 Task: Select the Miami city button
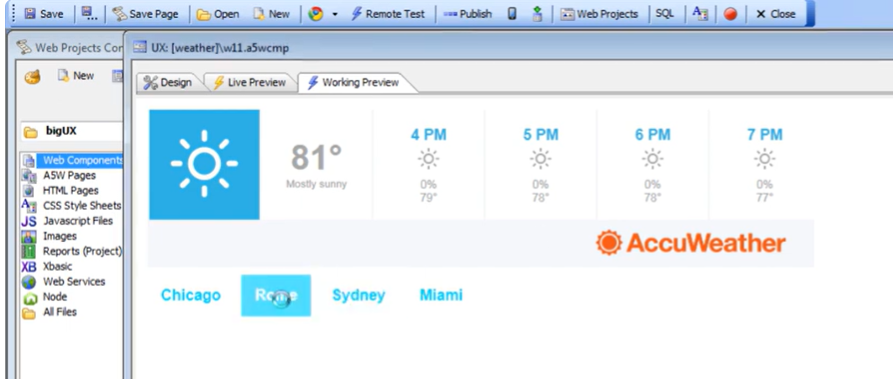(x=441, y=295)
